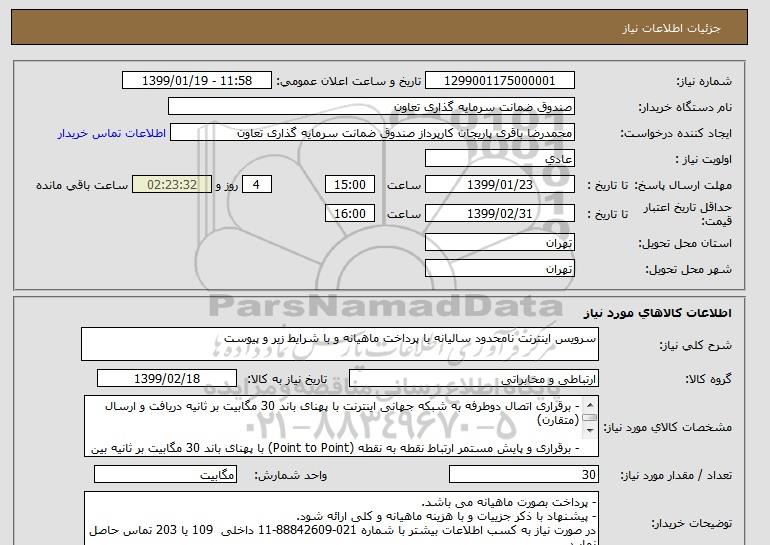This screenshot has width=770, height=545.
Task: Click the جزئیات اطلاعات نیاز header title
Action: click(x=671, y=28)
